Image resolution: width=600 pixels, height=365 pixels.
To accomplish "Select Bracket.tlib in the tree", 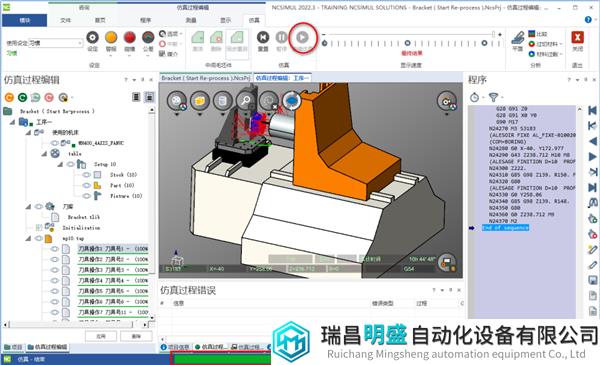I will click(84, 217).
